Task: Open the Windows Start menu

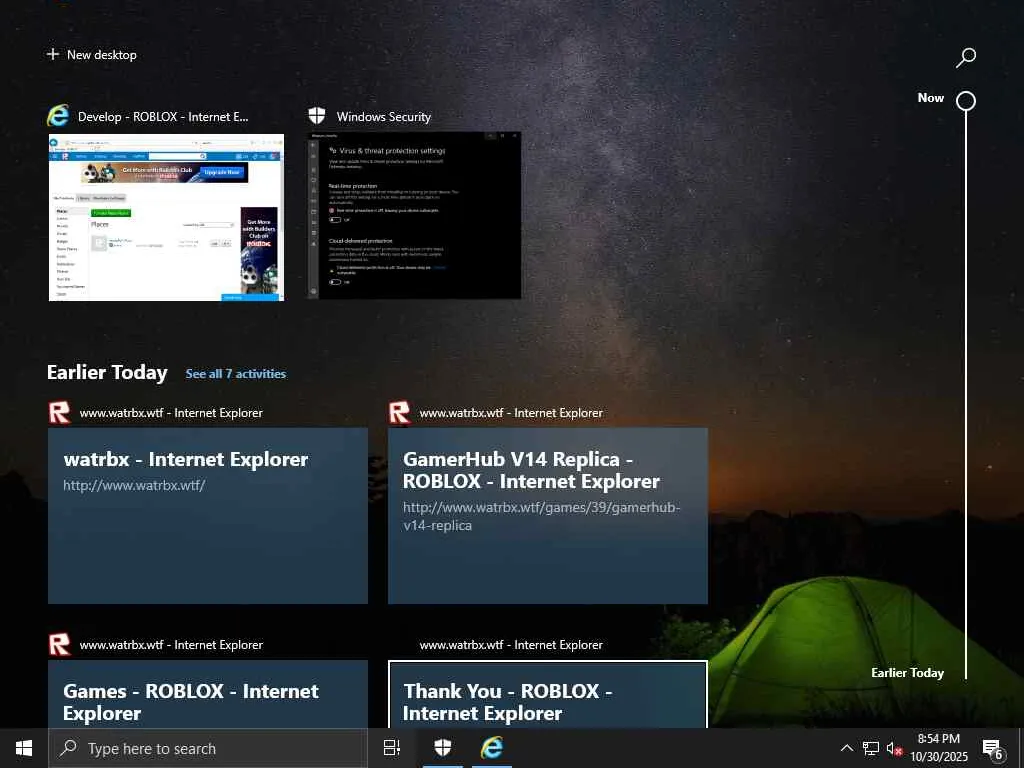Action: click(24, 748)
